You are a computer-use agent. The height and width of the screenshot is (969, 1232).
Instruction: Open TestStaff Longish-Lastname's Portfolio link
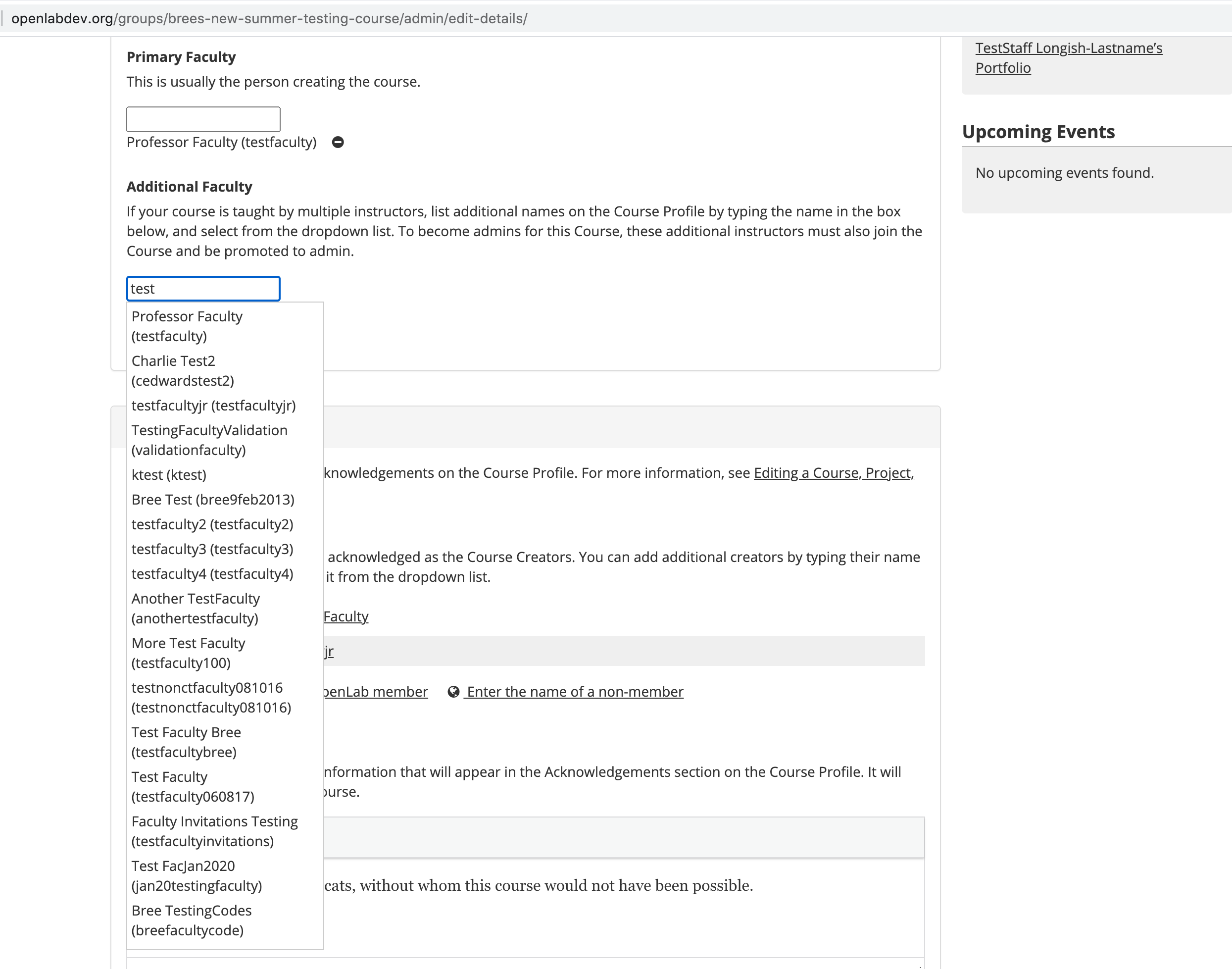(1068, 58)
